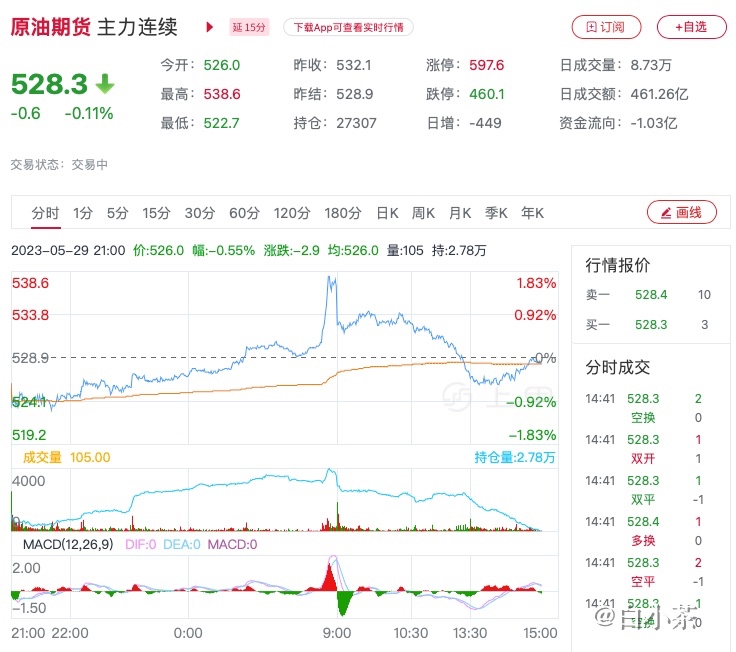Switch to the 5分 chart tab
Viewport: 736px width, 652px height.
(117, 213)
